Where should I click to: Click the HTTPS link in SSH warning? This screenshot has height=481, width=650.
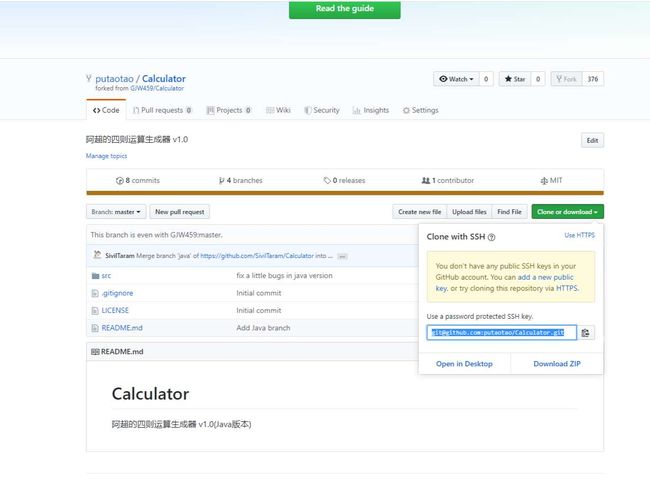[567, 288]
